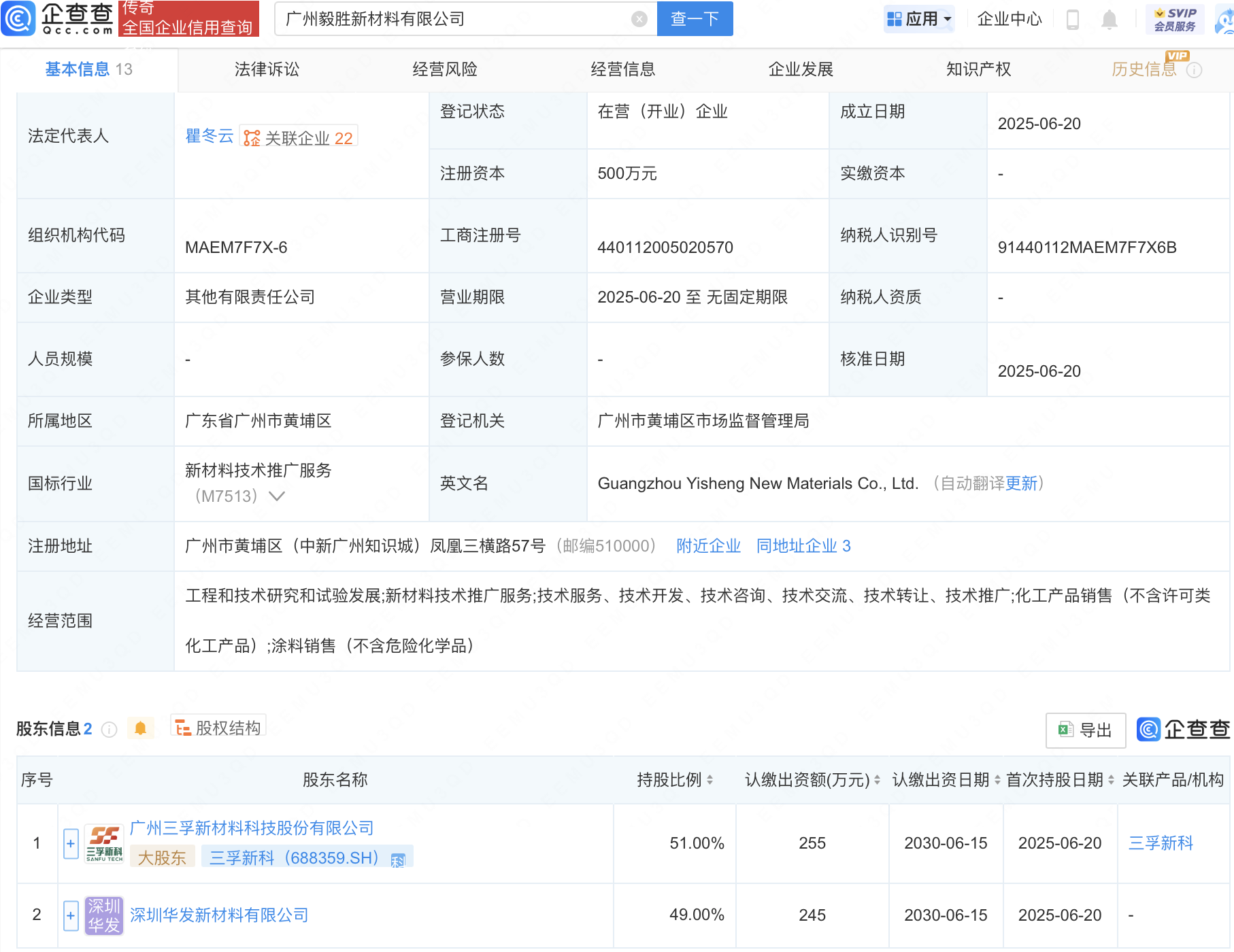The image size is (1234, 952).
Task: Switch to 法律诉讼 tab
Action: point(267,69)
